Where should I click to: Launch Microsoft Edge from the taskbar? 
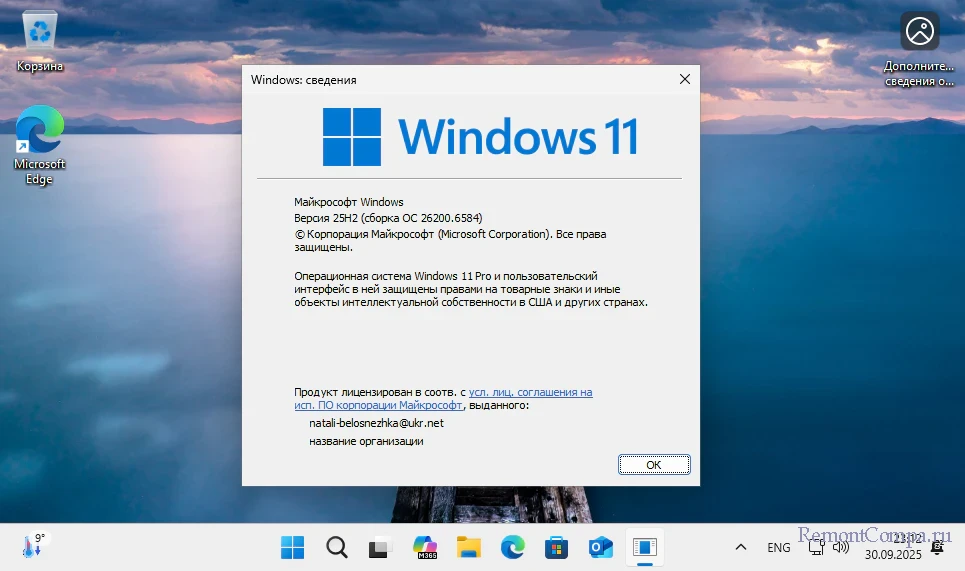[513, 547]
